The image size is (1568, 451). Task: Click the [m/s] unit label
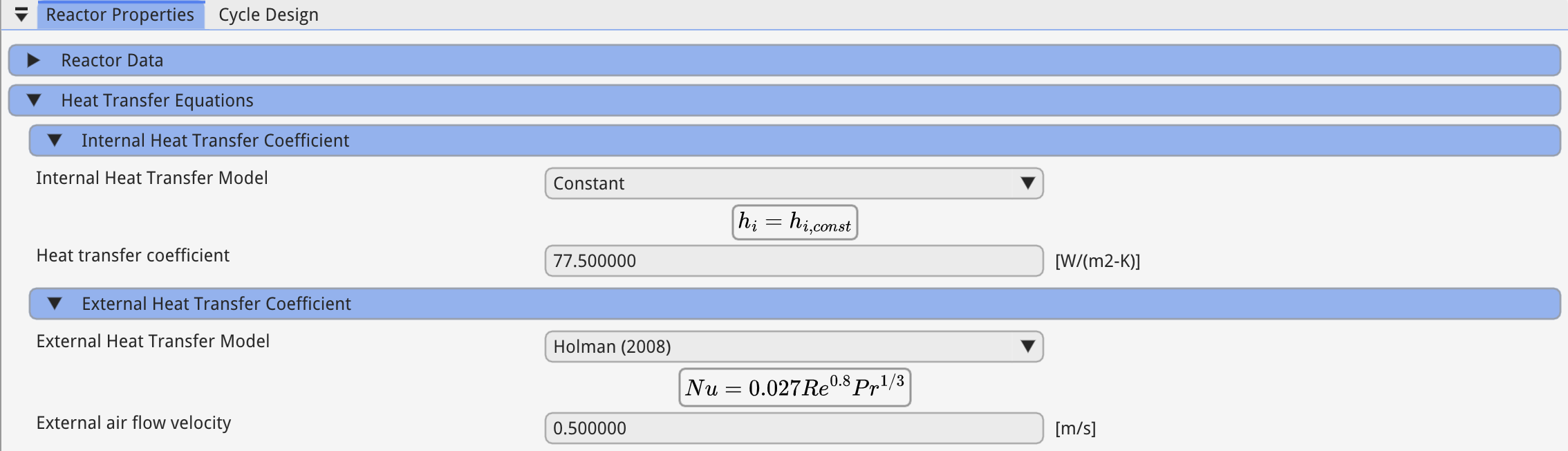pos(1075,428)
